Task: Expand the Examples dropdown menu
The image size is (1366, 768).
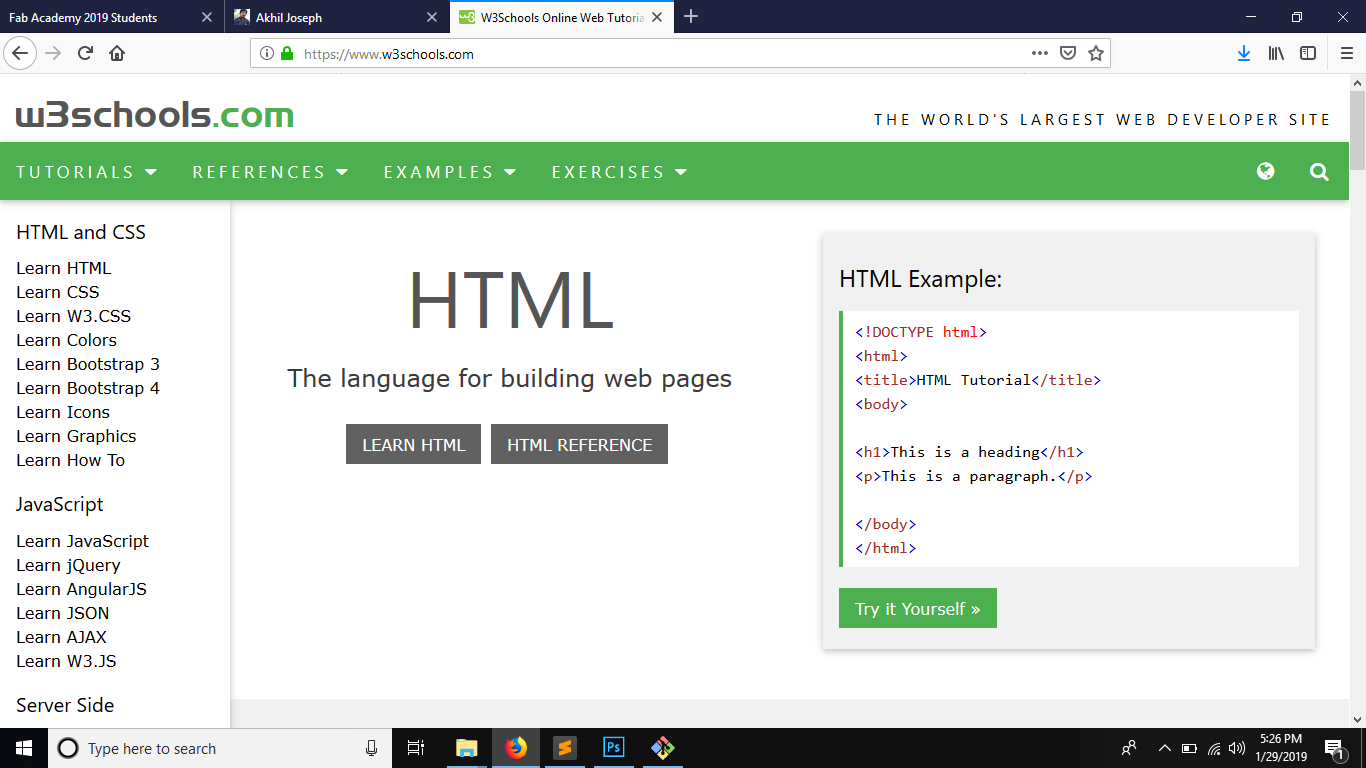Action: (450, 172)
